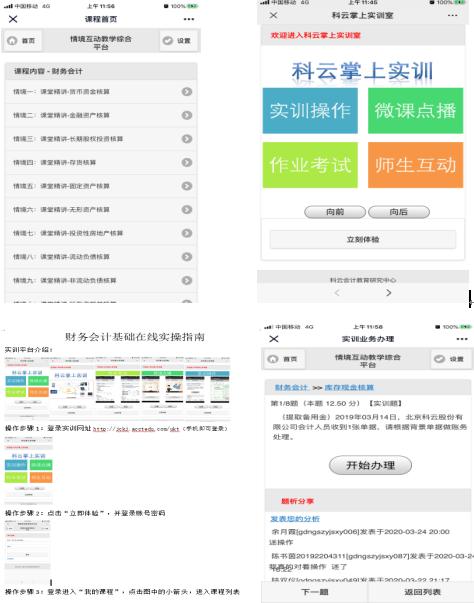
Task: Expand 情境七 投资性房地产核算 arrow
Action: pyautogui.click(x=187, y=233)
